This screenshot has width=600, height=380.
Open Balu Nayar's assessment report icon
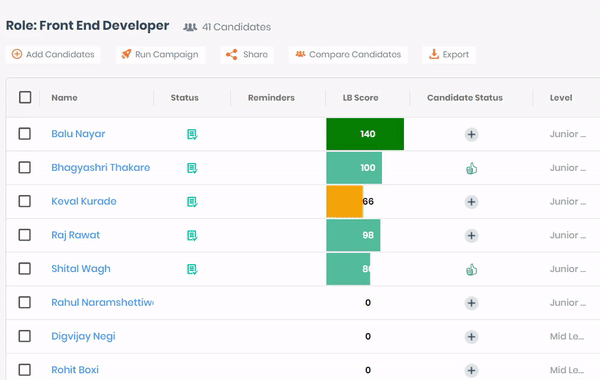tap(192, 134)
